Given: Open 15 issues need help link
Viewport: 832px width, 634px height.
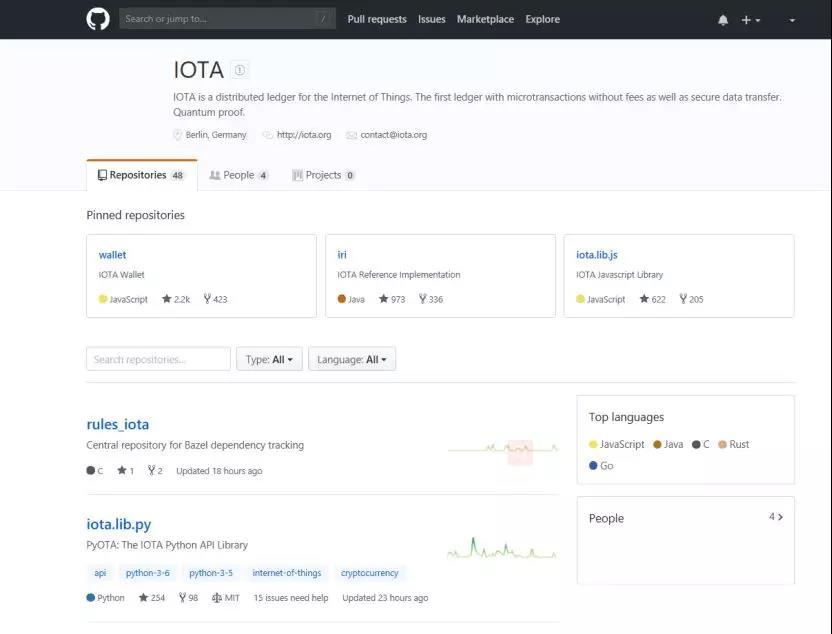Looking at the screenshot, I should coord(291,598).
